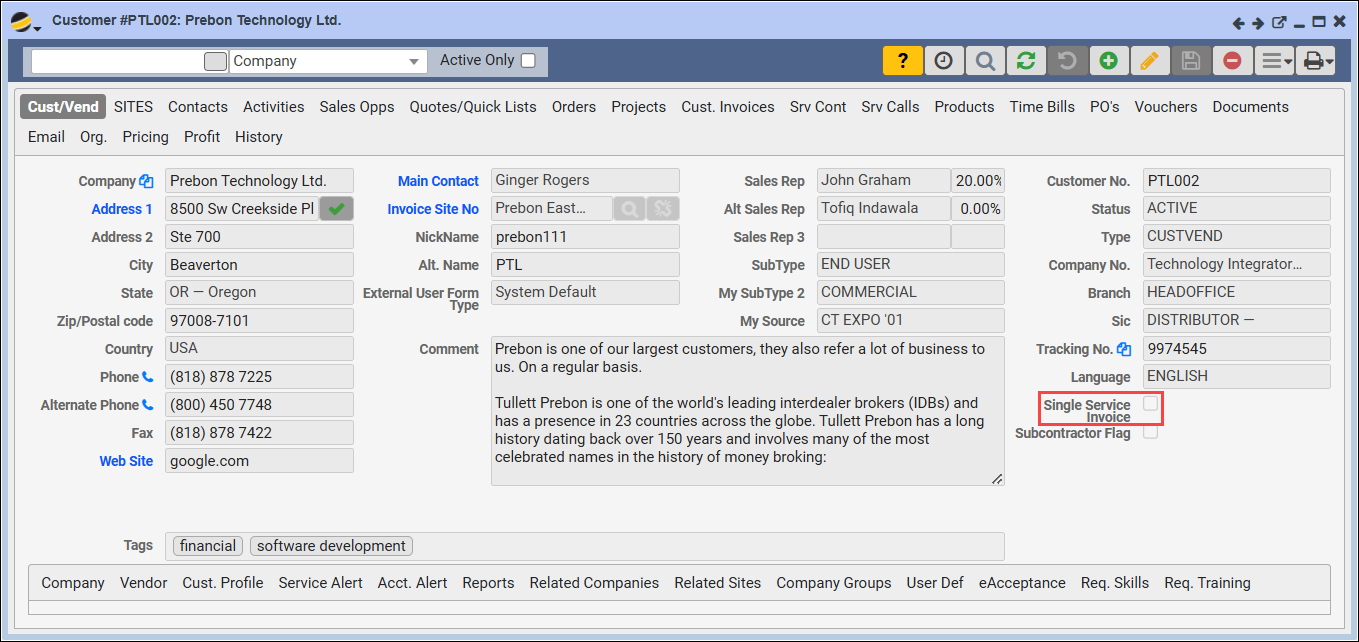Enable the Active Only checkbox
This screenshot has height=642, width=1359.
point(528,61)
